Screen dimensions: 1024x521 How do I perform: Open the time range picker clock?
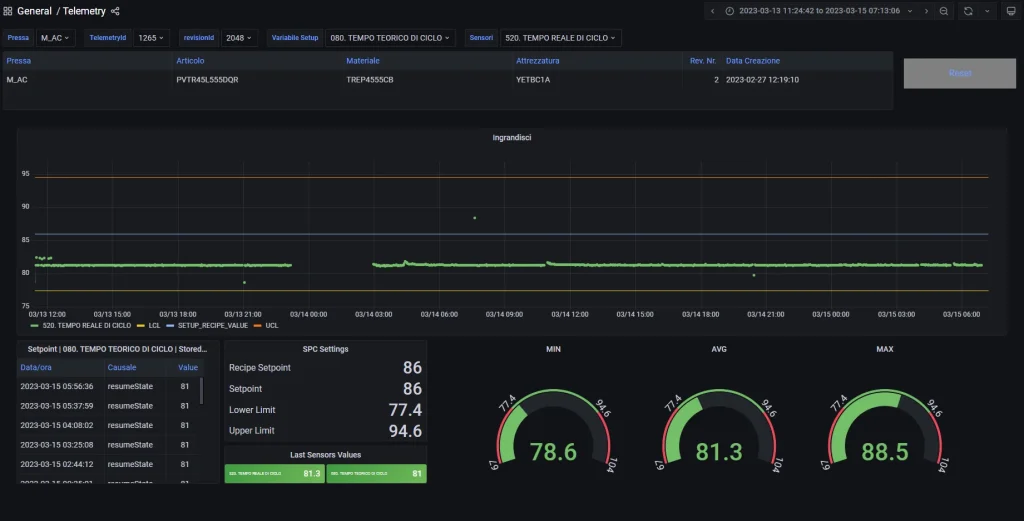pyautogui.click(x=729, y=11)
